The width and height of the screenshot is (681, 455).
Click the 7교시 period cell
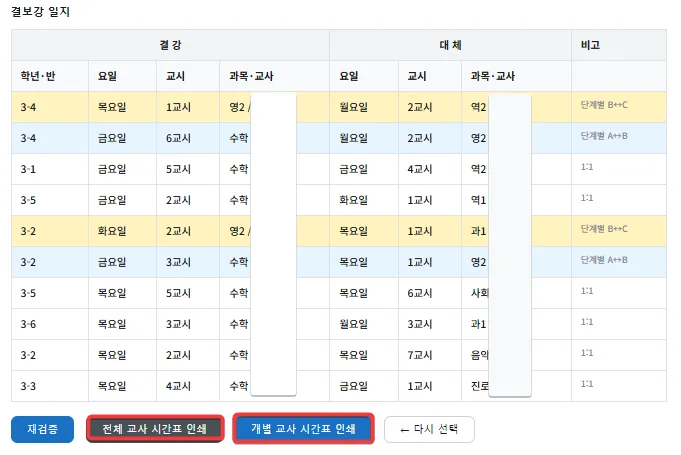430,355
